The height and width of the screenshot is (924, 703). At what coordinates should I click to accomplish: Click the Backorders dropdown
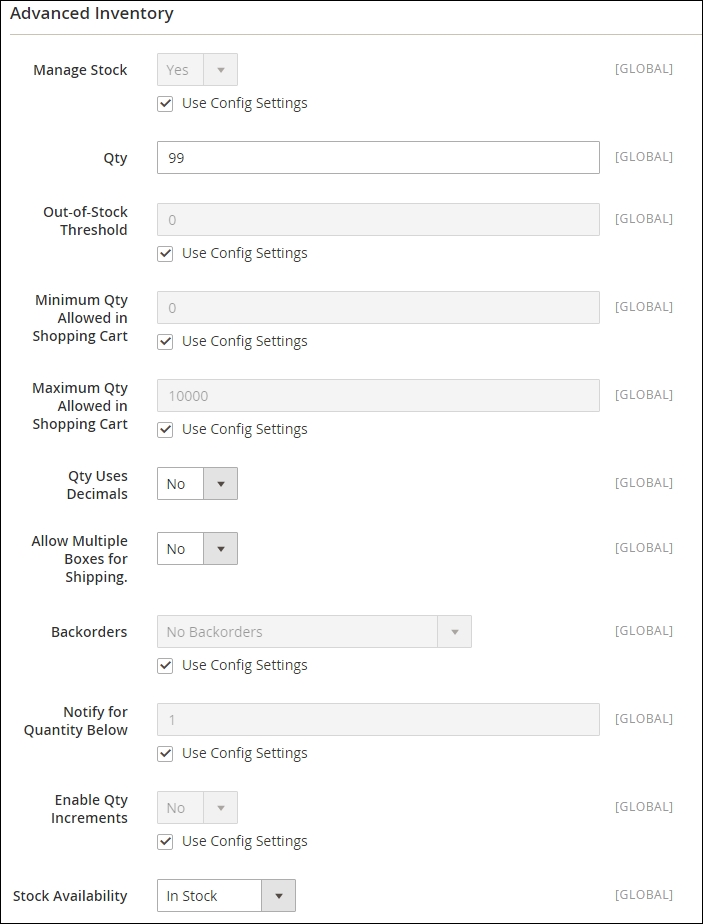coord(314,632)
